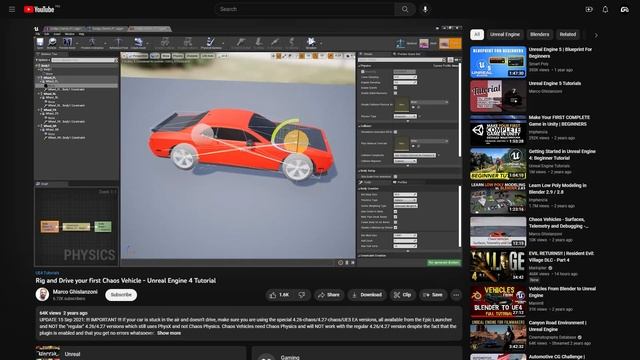
Task: Click the Download button
Action: tap(367, 295)
